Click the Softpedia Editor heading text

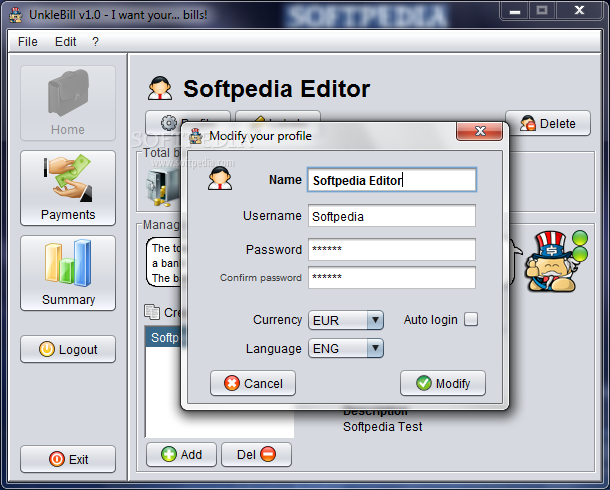tap(277, 89)
